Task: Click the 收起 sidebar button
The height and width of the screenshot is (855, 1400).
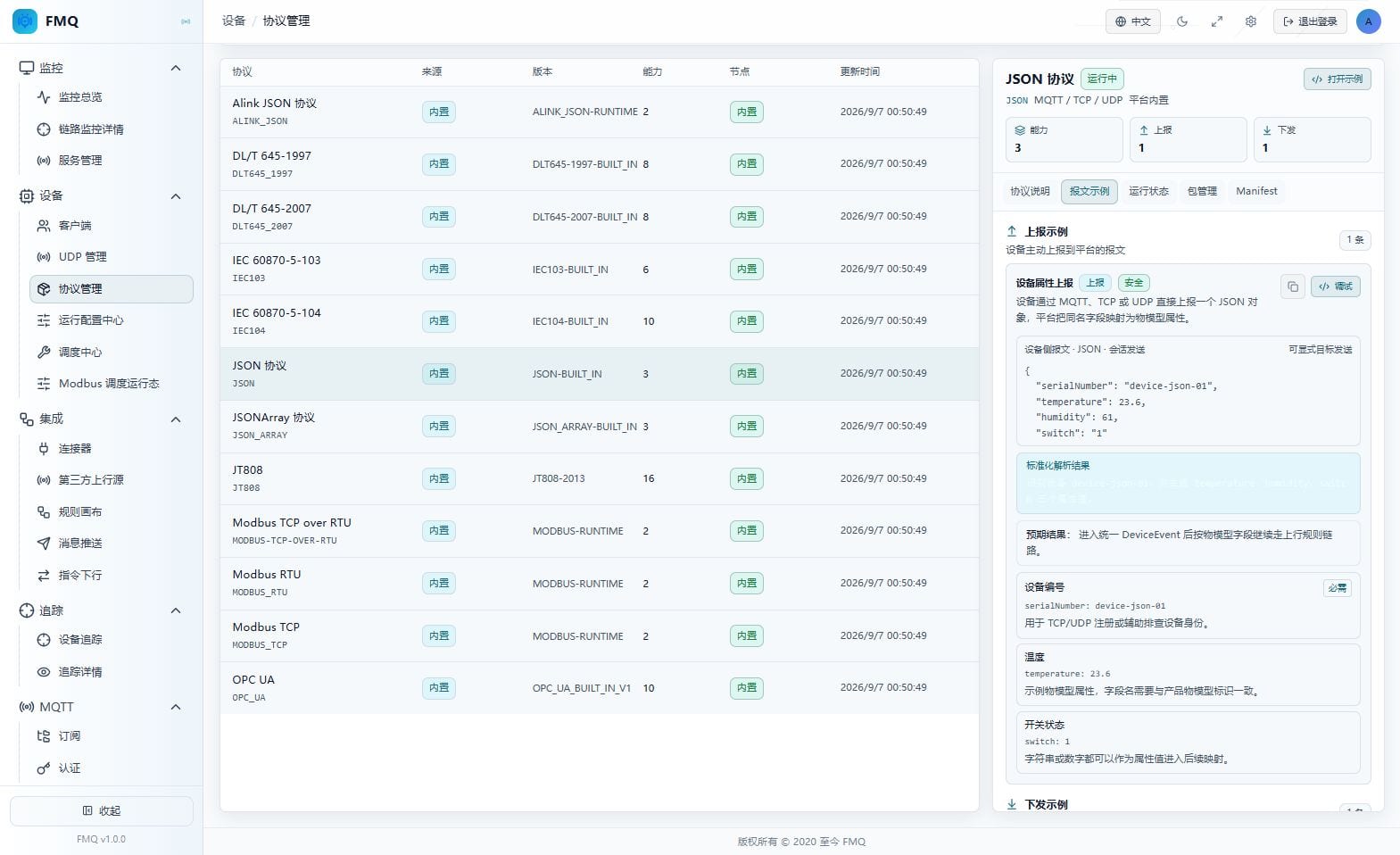Action: (x=102, y=811)
